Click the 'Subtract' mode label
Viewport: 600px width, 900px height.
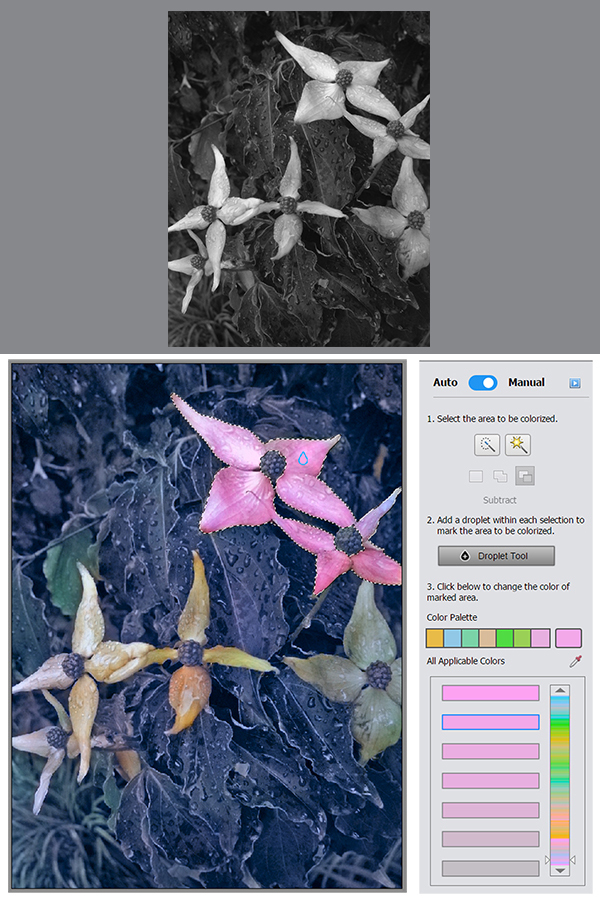(500, 500)
